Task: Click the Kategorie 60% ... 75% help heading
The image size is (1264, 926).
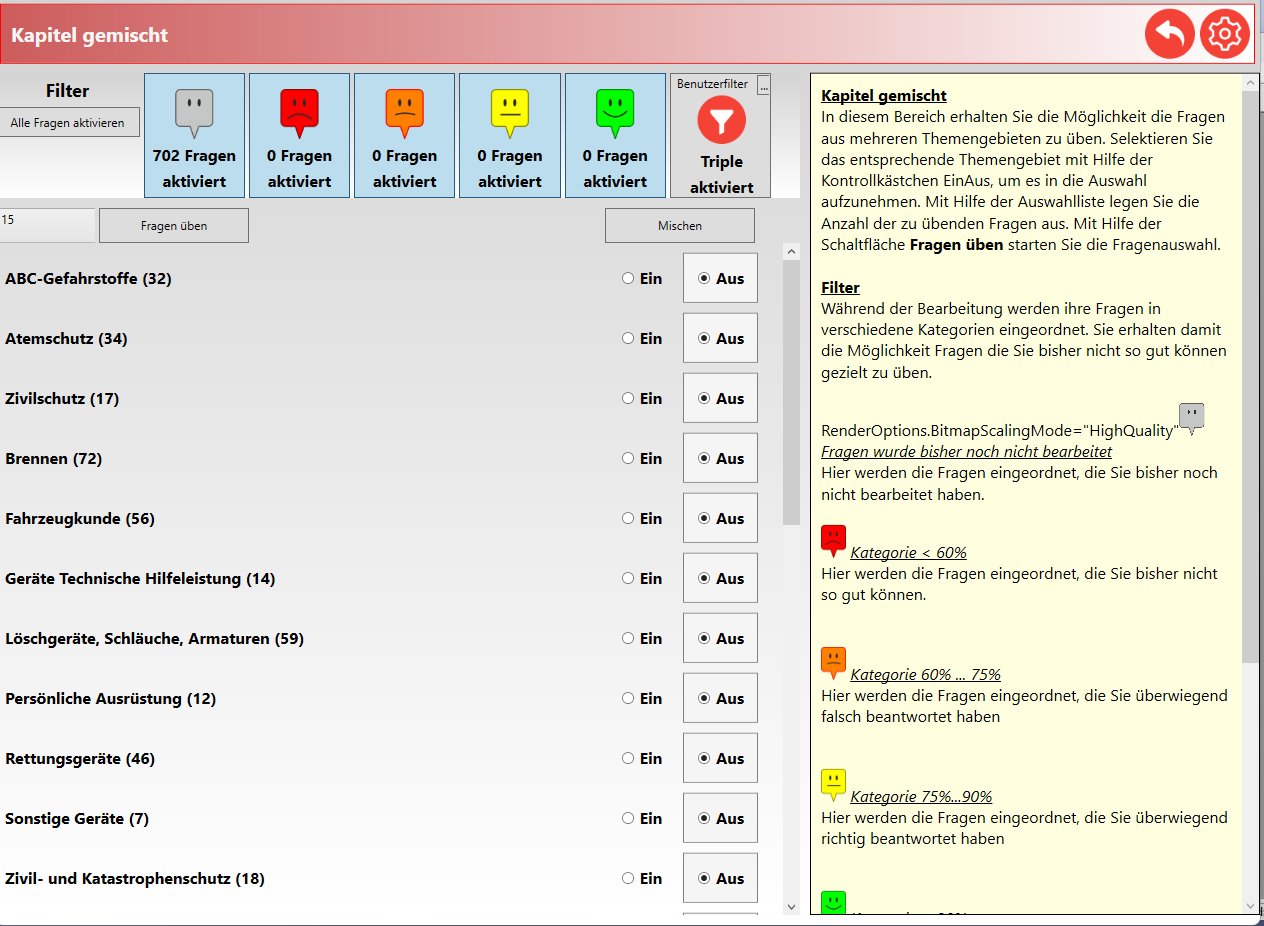Action: 925,675
